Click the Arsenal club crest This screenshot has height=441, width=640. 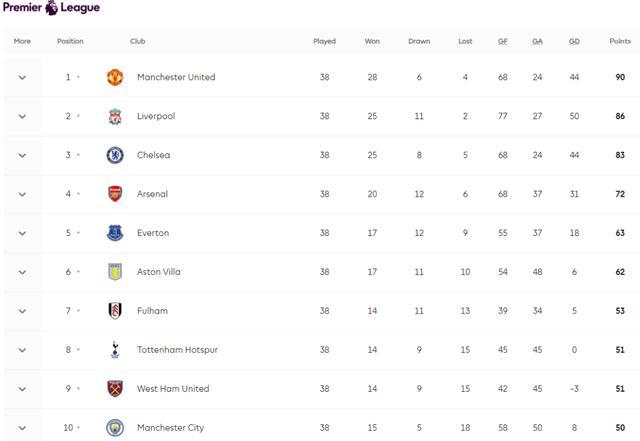pos(115,194)
